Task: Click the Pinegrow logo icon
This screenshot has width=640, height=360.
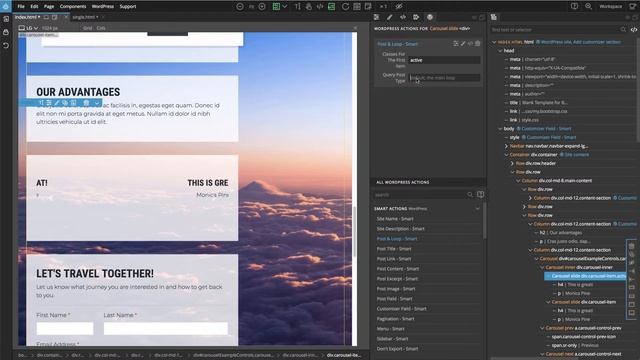Action: coord(6,6)
